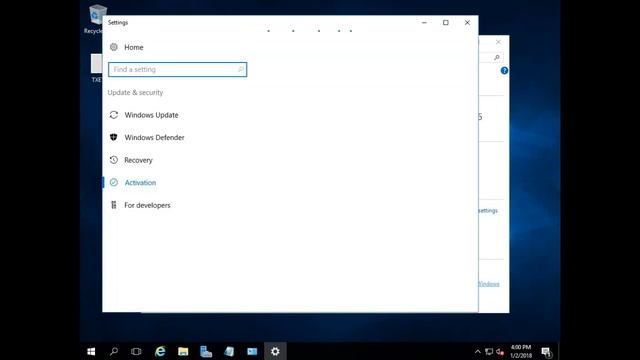640x360 pixels.
Task: Open Task View on taskbar
Action: pyautogui.click(x=136, y=351)
